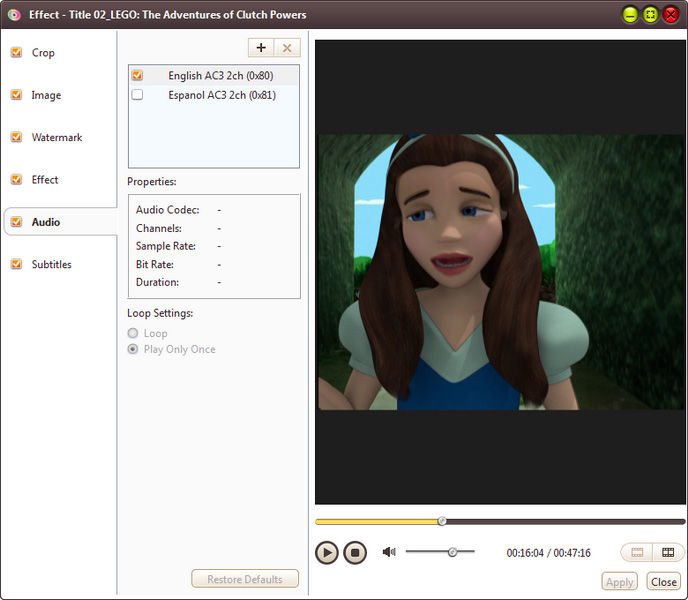Click the video progress seek bar handle
The image size is (688, 600).
coord(442,521)
